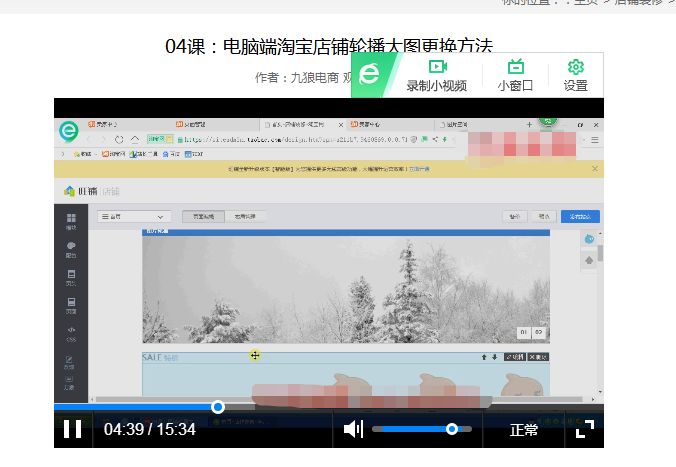Open the 设置 gear settings
This screenshot has width=676, height=467.
(576, 76)
